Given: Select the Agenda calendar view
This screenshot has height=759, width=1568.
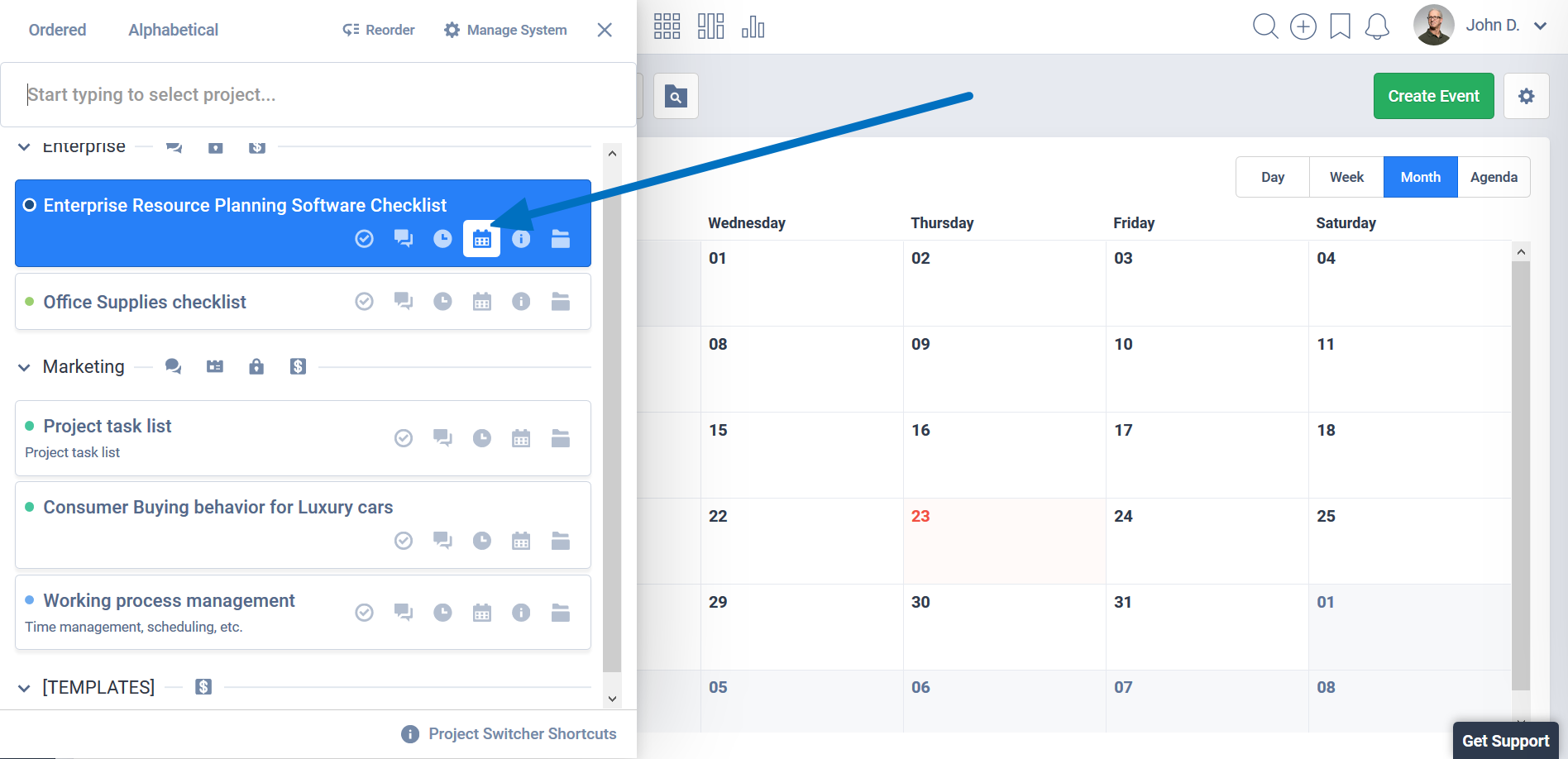Looking at the screenshot, I should click(1494, 177).
